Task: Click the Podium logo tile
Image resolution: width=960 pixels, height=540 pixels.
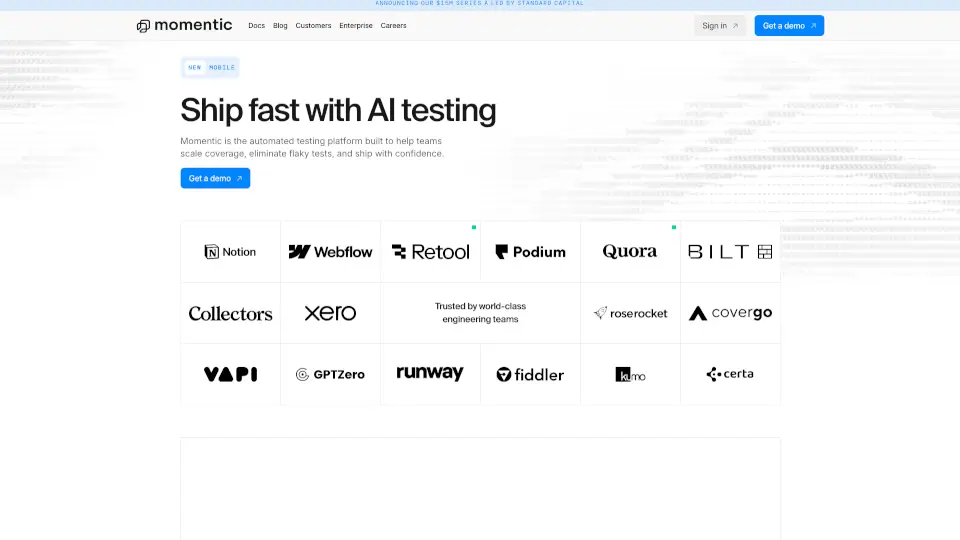Action: point(530,252)
